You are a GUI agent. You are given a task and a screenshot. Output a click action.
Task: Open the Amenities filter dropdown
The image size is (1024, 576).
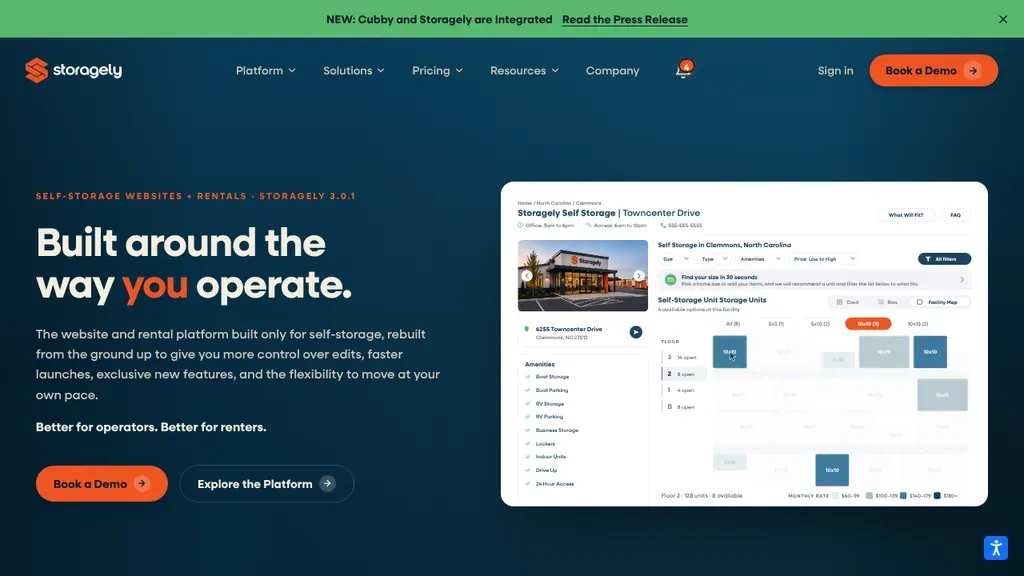coord(760,259)
